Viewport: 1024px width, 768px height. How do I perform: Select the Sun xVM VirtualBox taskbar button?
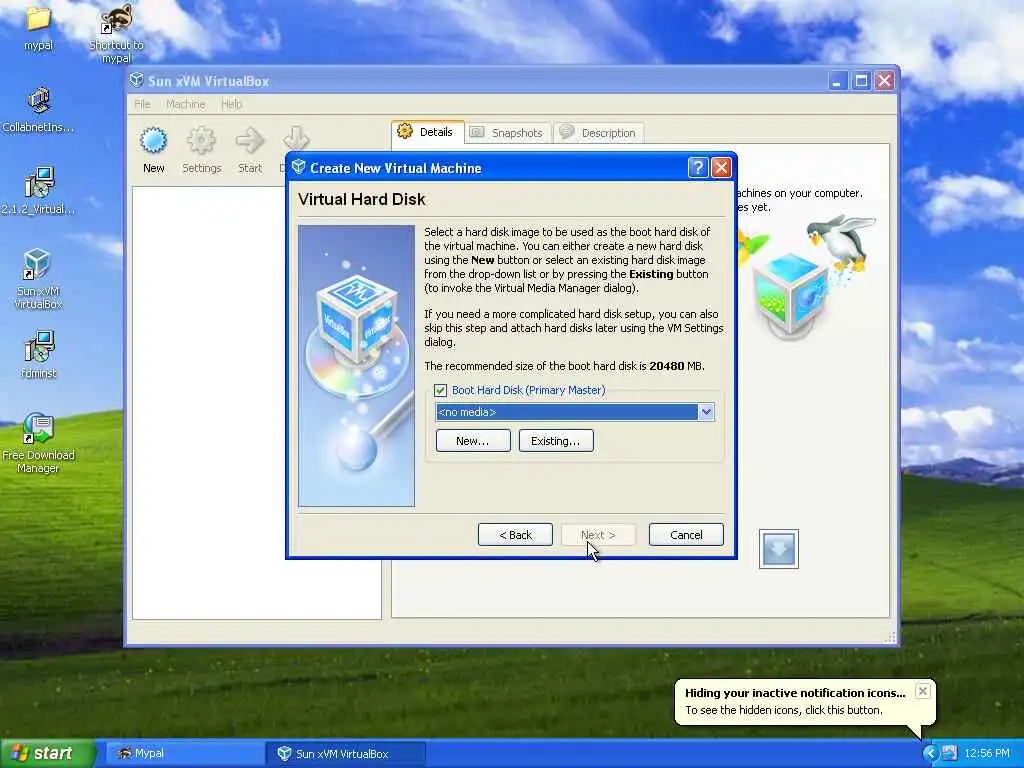click(346, 754)
